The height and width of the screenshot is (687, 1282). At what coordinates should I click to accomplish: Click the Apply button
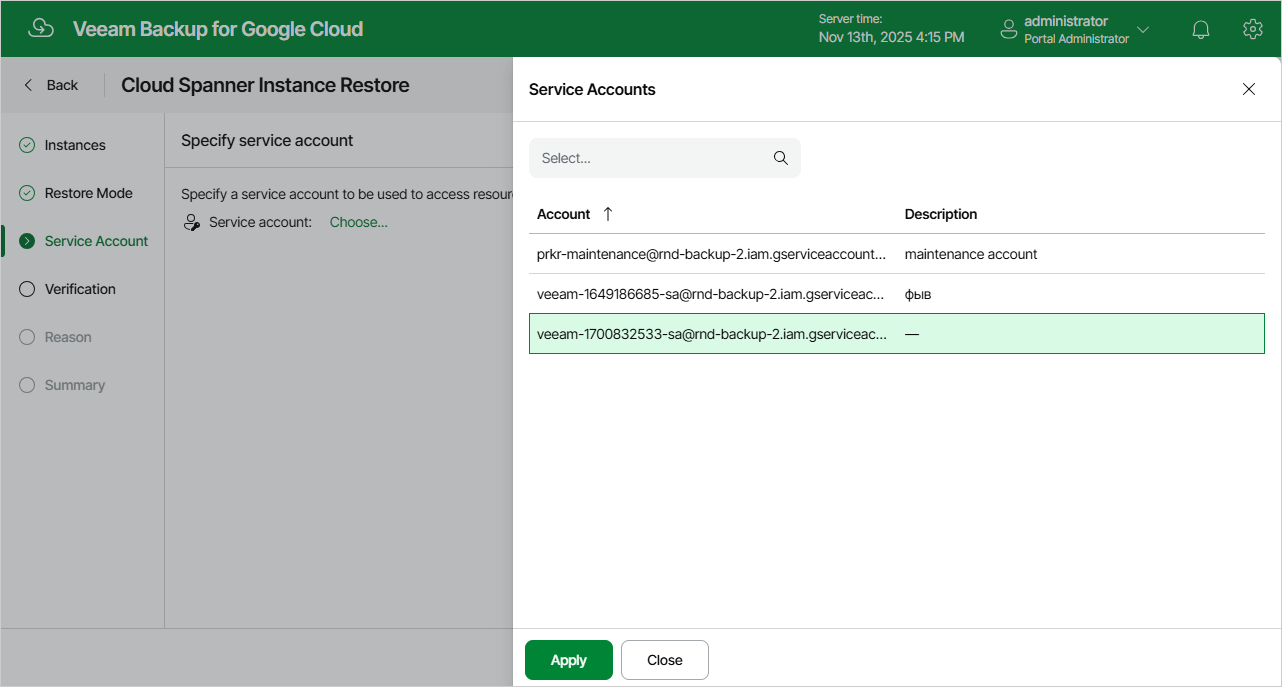569,660
